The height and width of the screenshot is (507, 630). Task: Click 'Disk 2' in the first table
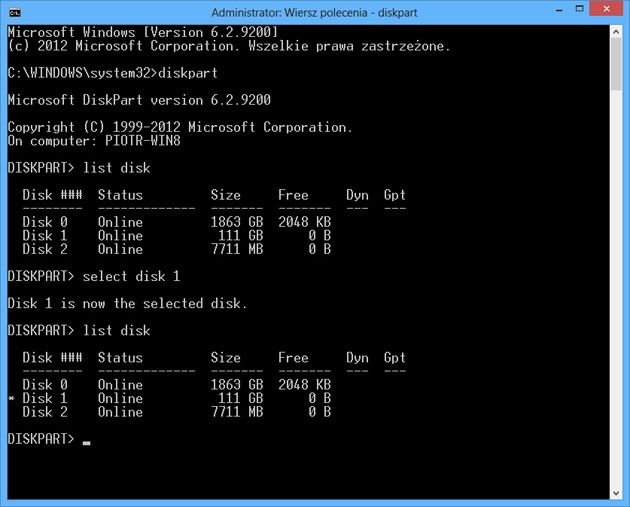pos(45,249)
